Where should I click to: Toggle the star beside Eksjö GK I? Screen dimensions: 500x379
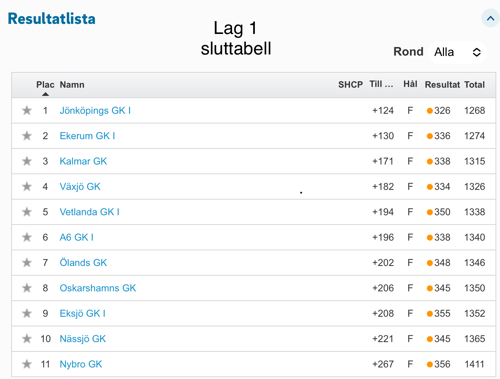coord(27,313)
